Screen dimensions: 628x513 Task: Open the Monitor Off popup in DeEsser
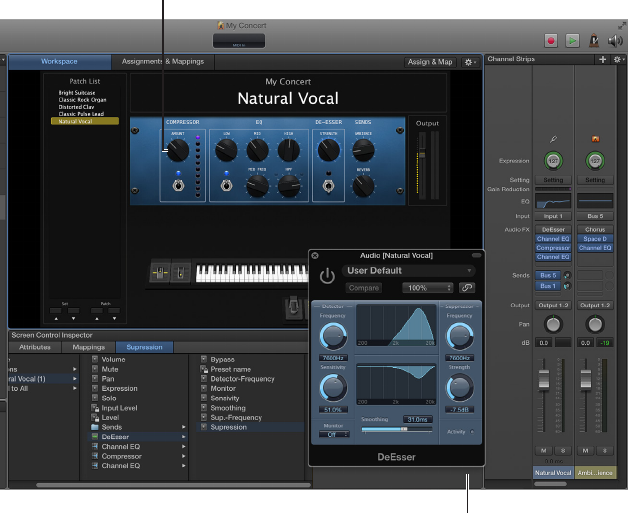pos(333,434)
